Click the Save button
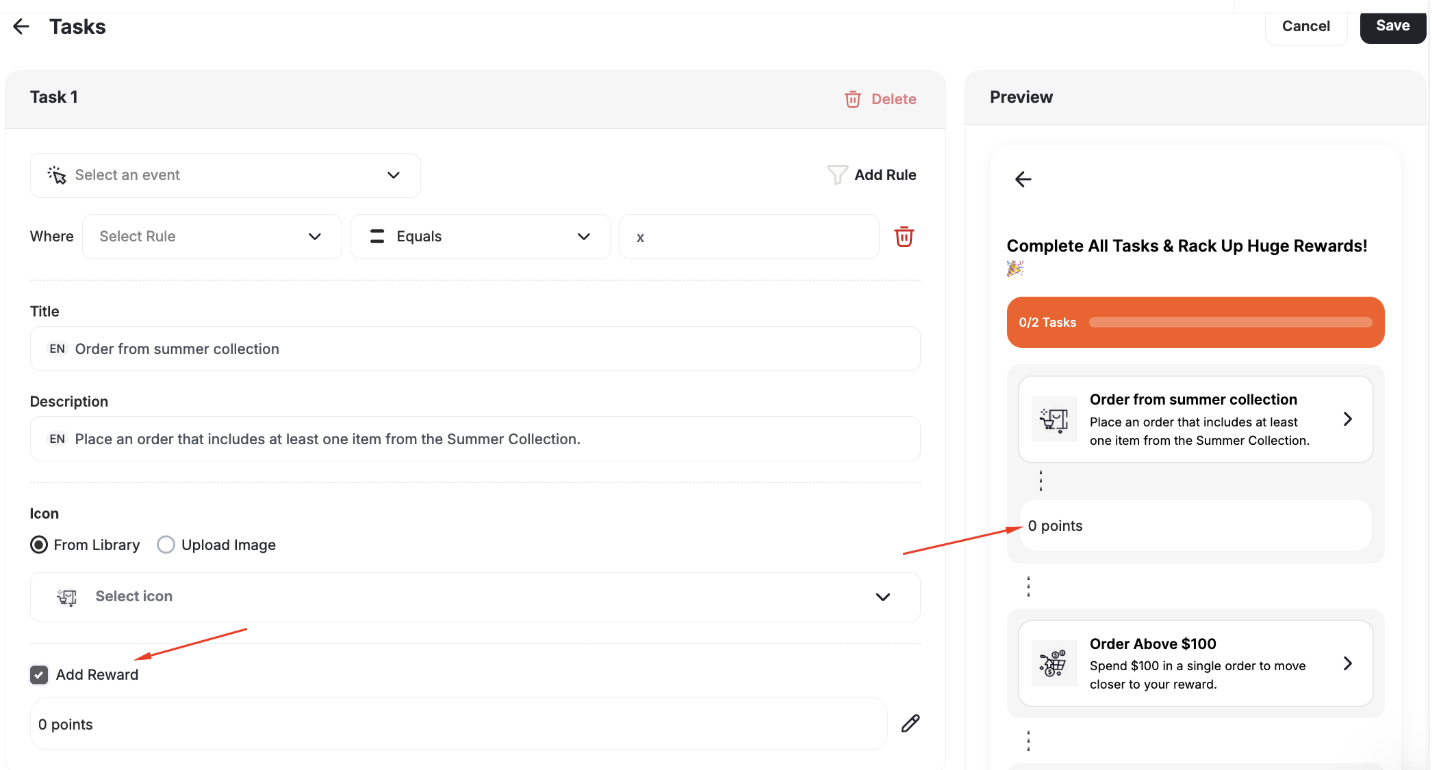1432x770 pixels. point(1393,26)
